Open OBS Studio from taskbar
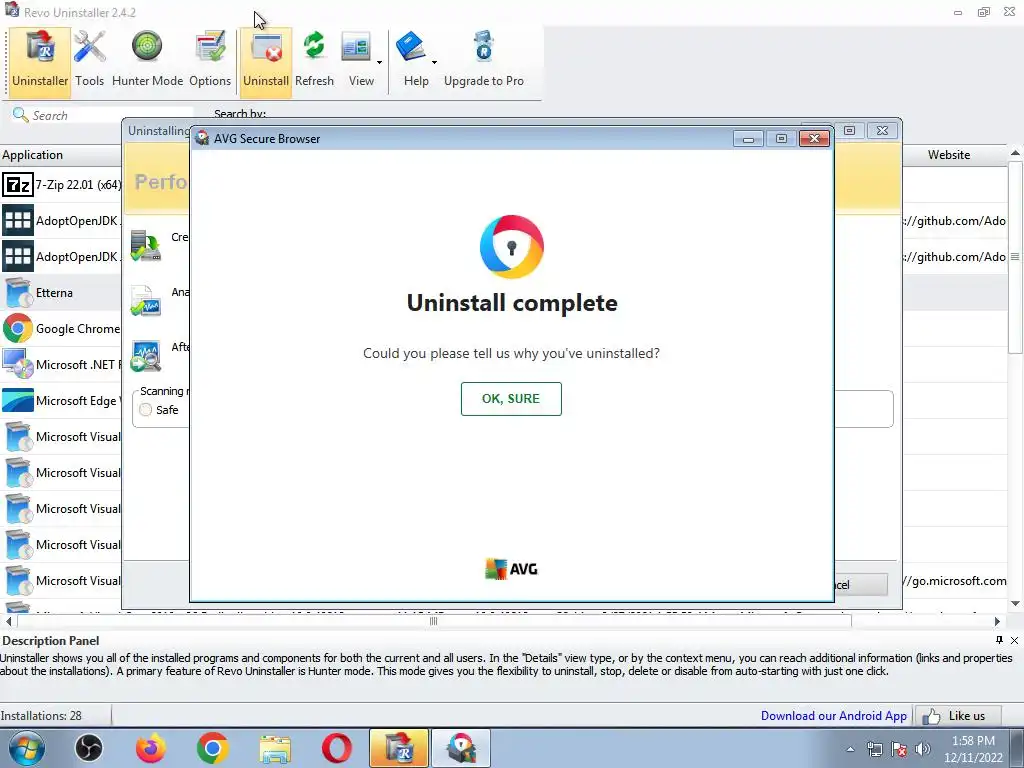Screen dimensions: 1024x768 point(89,748)
